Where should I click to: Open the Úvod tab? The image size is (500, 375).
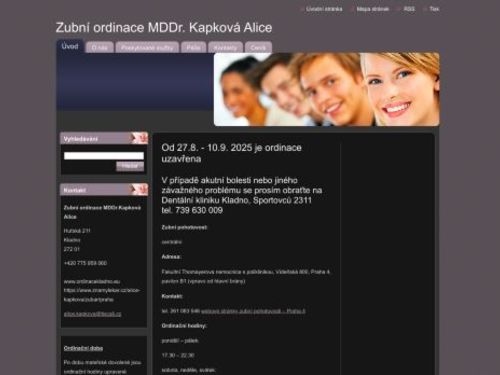click(70, 46)
